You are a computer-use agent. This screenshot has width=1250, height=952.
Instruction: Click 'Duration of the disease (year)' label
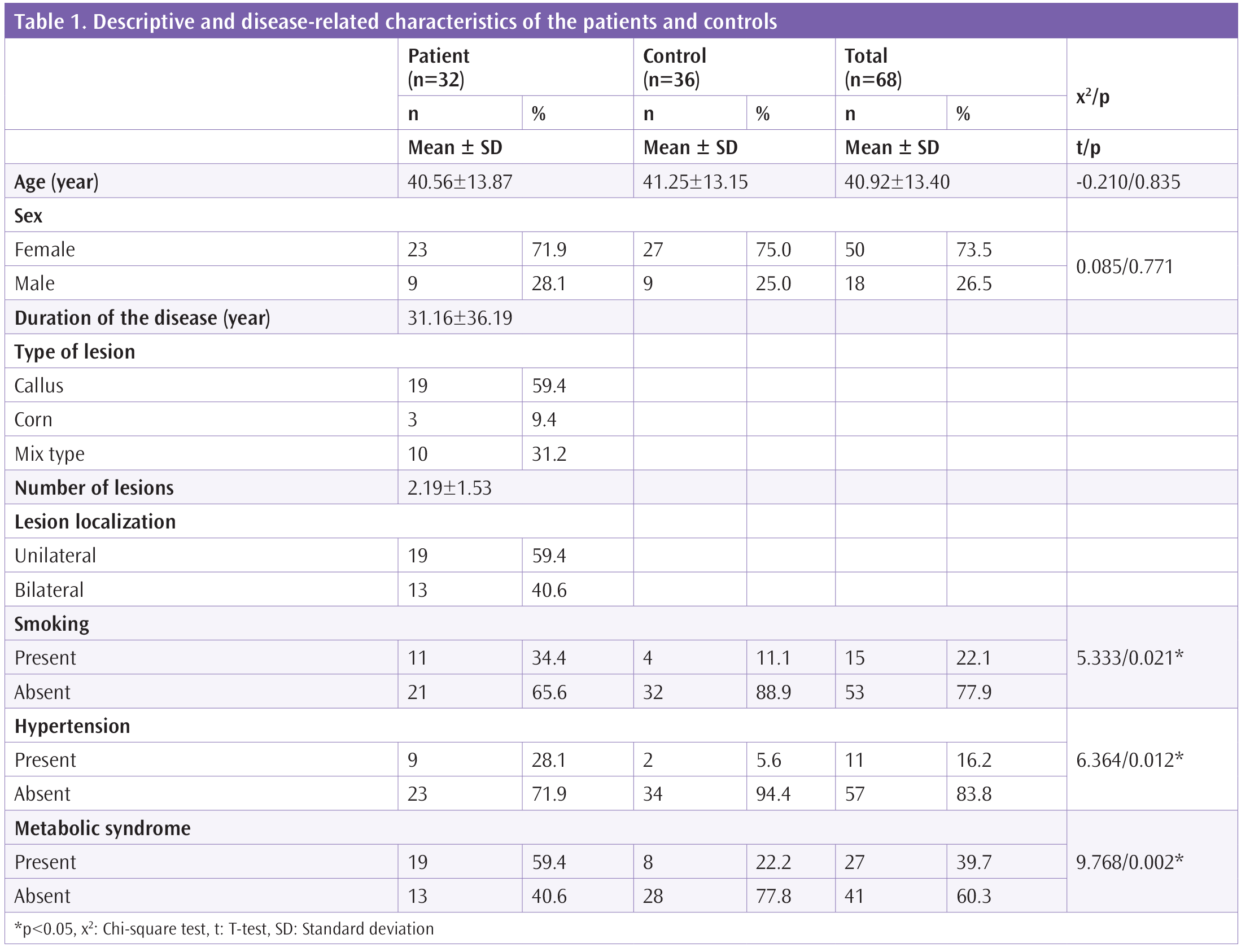pos(142,318)
